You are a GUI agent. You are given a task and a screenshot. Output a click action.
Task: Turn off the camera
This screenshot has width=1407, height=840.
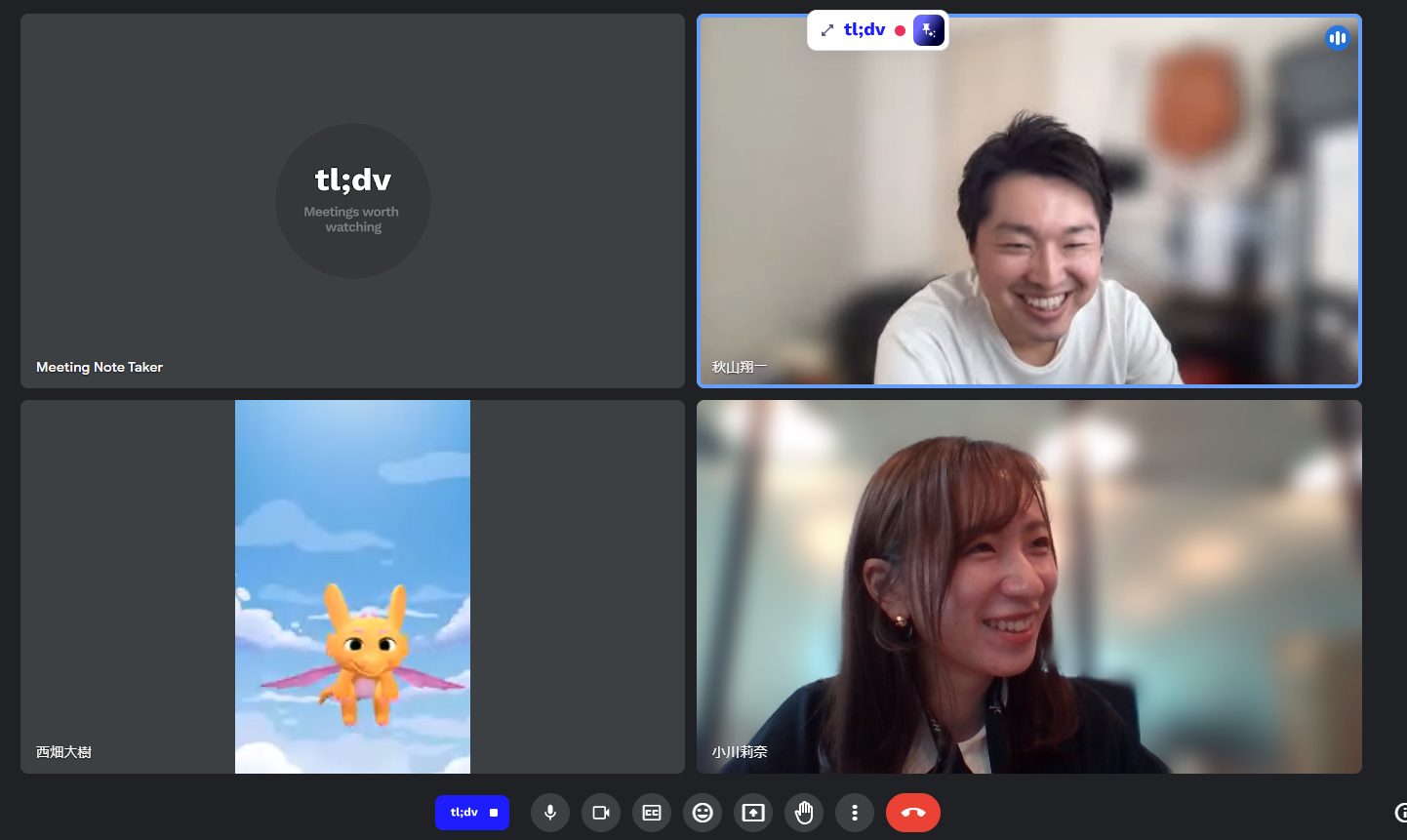coord(601,813)
